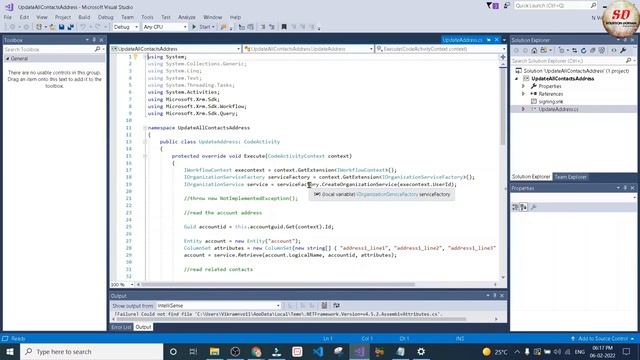Click the bookmark toolbar icon
This screenshot has height=360, width=640.
click(x=284, y=27)
